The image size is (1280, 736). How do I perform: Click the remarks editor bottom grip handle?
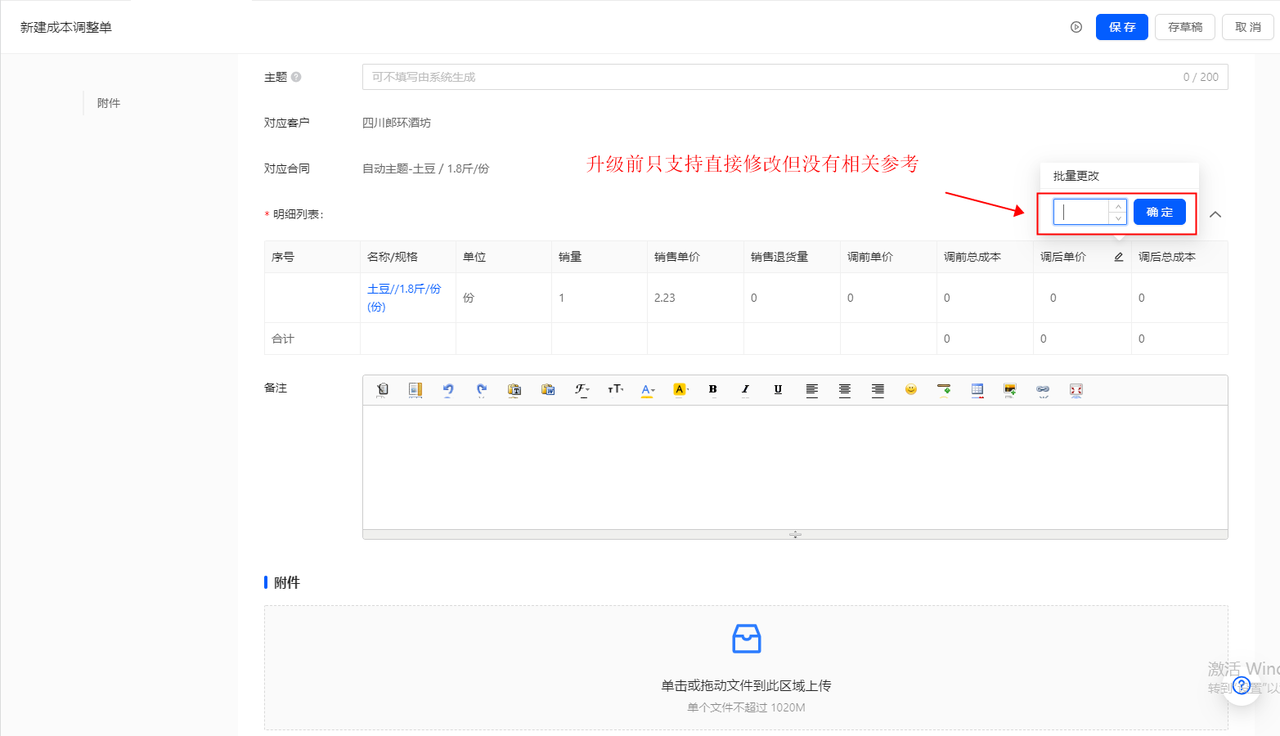tap(795, 535)
